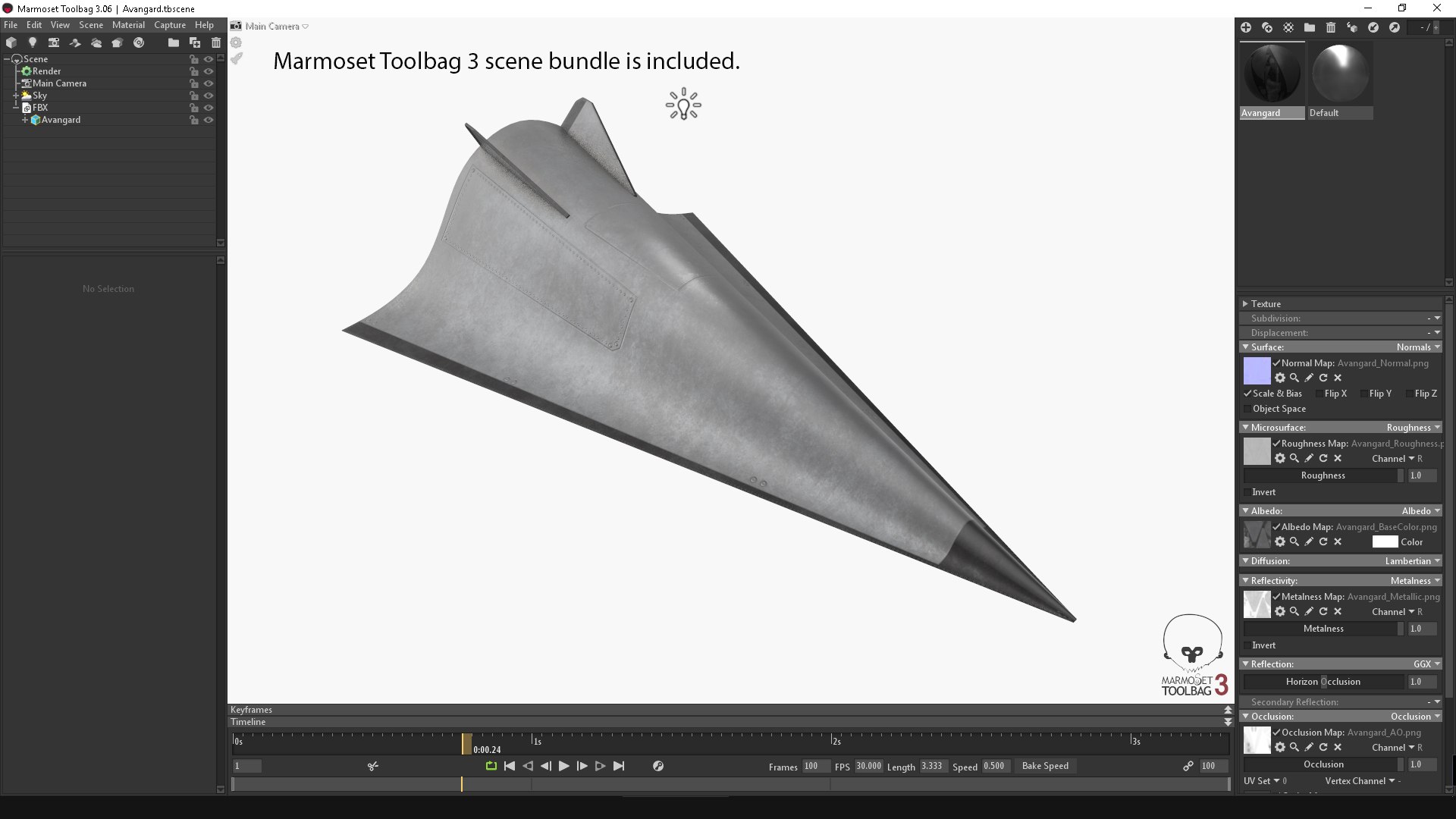The height and width of the screenshot is (819, 1456).
Task: Toggle the green timeline loop button
Action: (x=491, y=766)
